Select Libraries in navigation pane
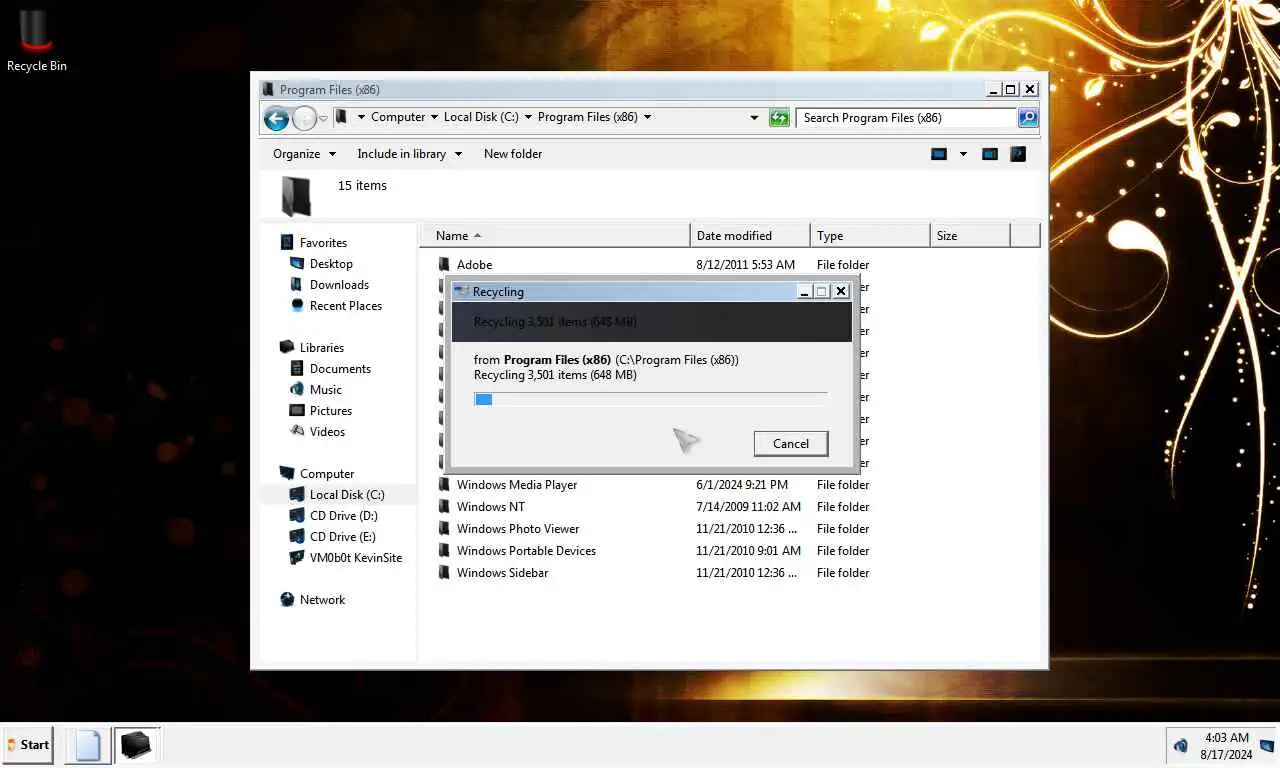Viewport: 1280px width, 768px height. pos(321,348)
